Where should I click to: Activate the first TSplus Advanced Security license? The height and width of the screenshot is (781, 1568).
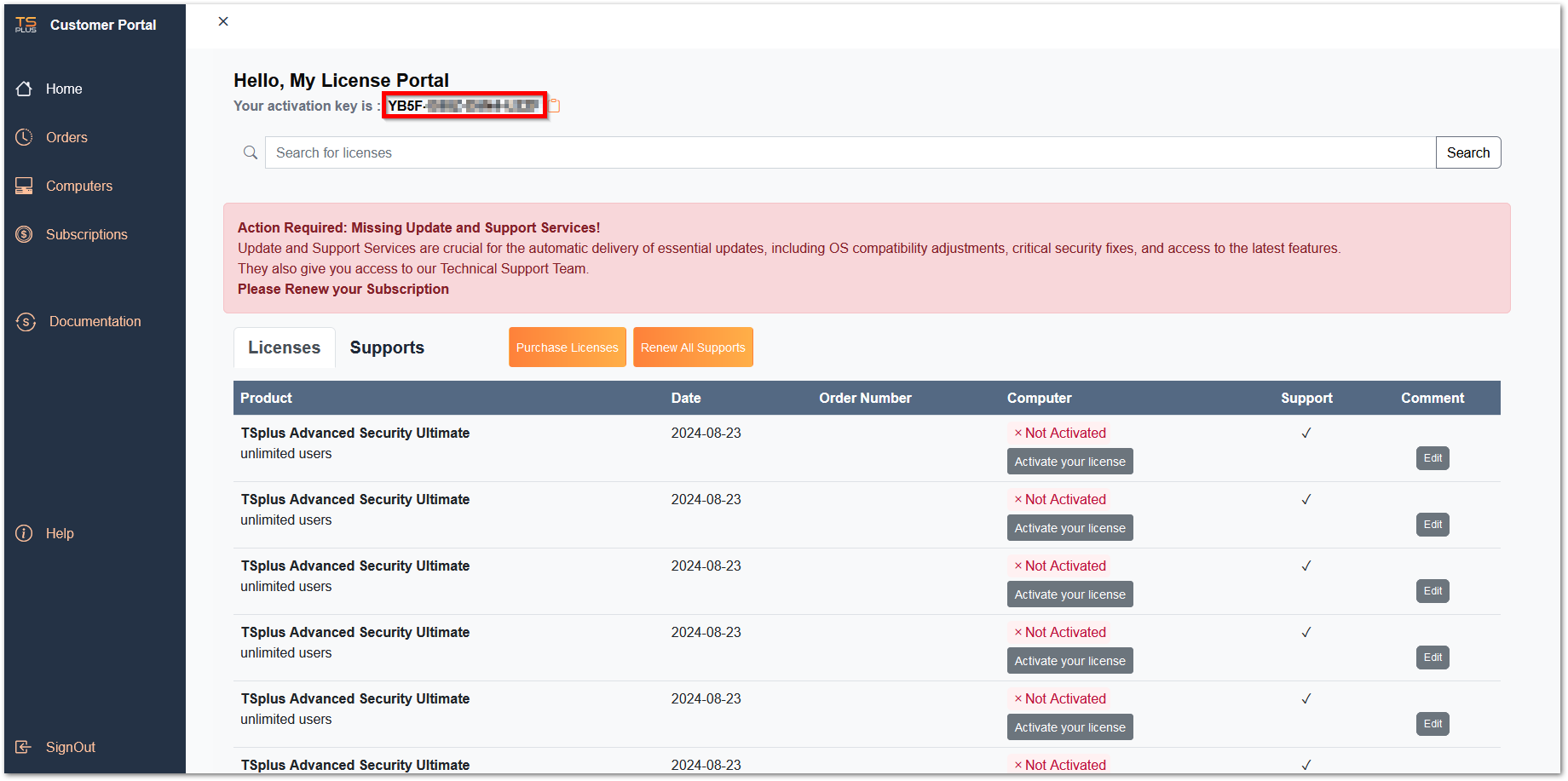(x=1069, y=461)
